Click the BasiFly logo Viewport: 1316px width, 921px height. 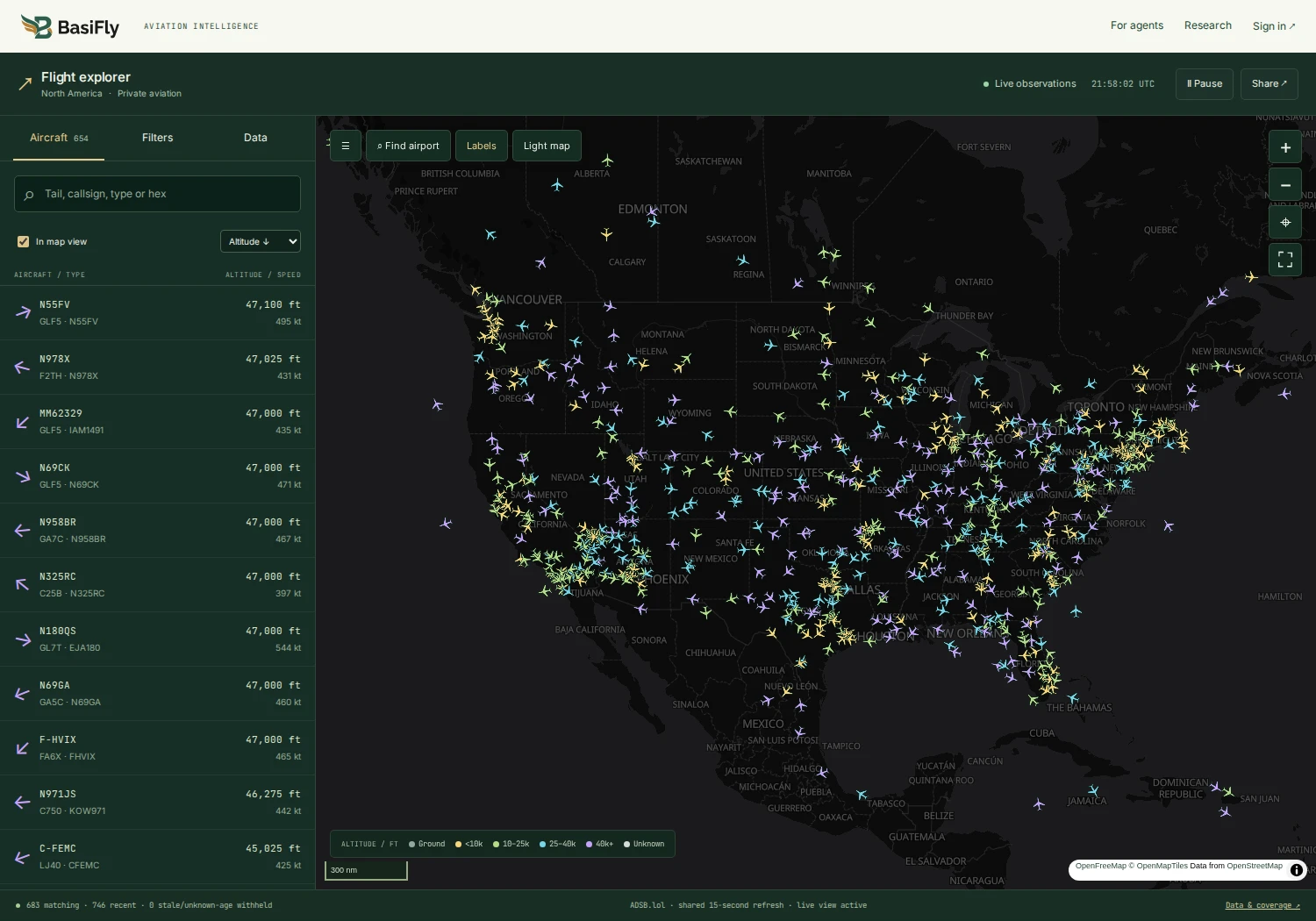(x=70, y=26)
